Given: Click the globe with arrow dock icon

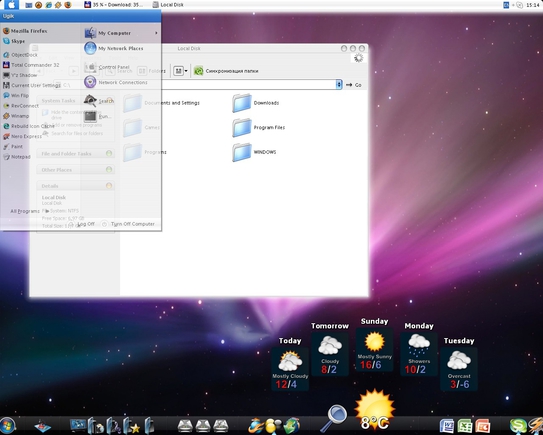Looking at the screenshot, I should (292, 426).
